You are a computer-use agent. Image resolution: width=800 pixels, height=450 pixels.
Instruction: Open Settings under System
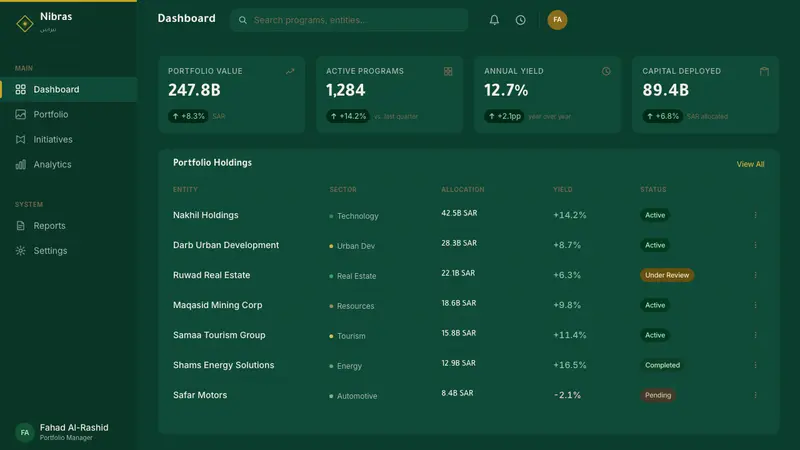pos(68,251)
